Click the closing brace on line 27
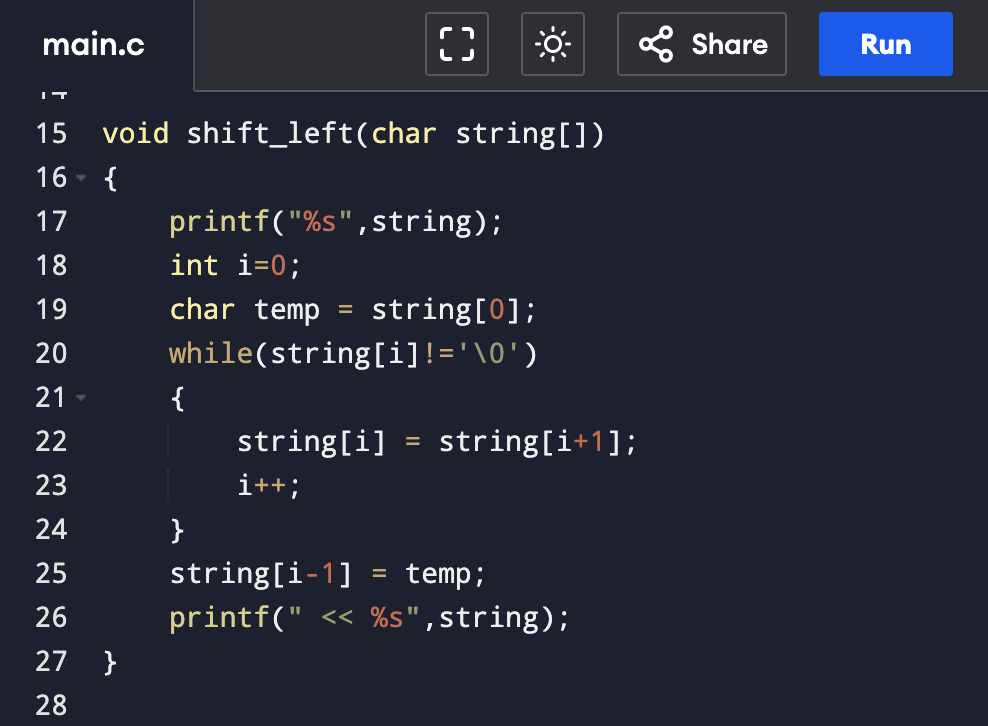The width and height of the screenshot is (988, 726). point(110,662)
